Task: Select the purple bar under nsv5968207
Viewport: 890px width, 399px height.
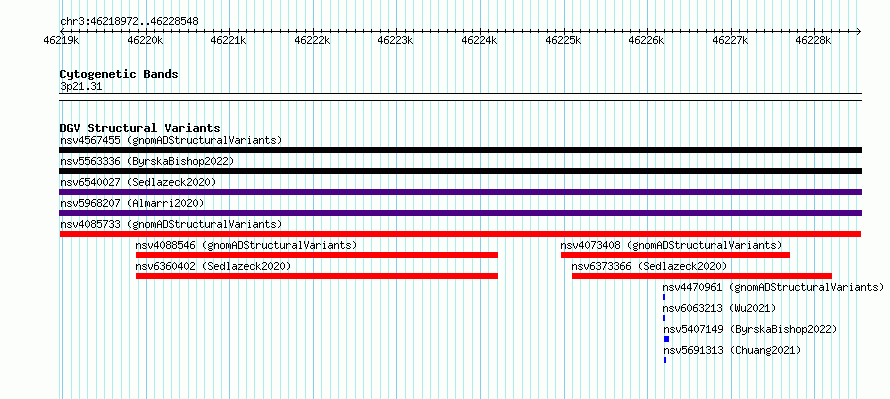Action: 460,213
